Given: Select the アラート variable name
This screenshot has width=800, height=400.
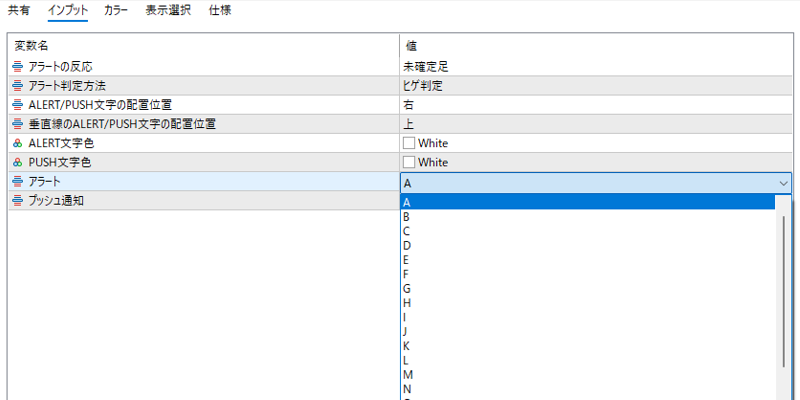Looking at the screenshot, I should (44, 182).
